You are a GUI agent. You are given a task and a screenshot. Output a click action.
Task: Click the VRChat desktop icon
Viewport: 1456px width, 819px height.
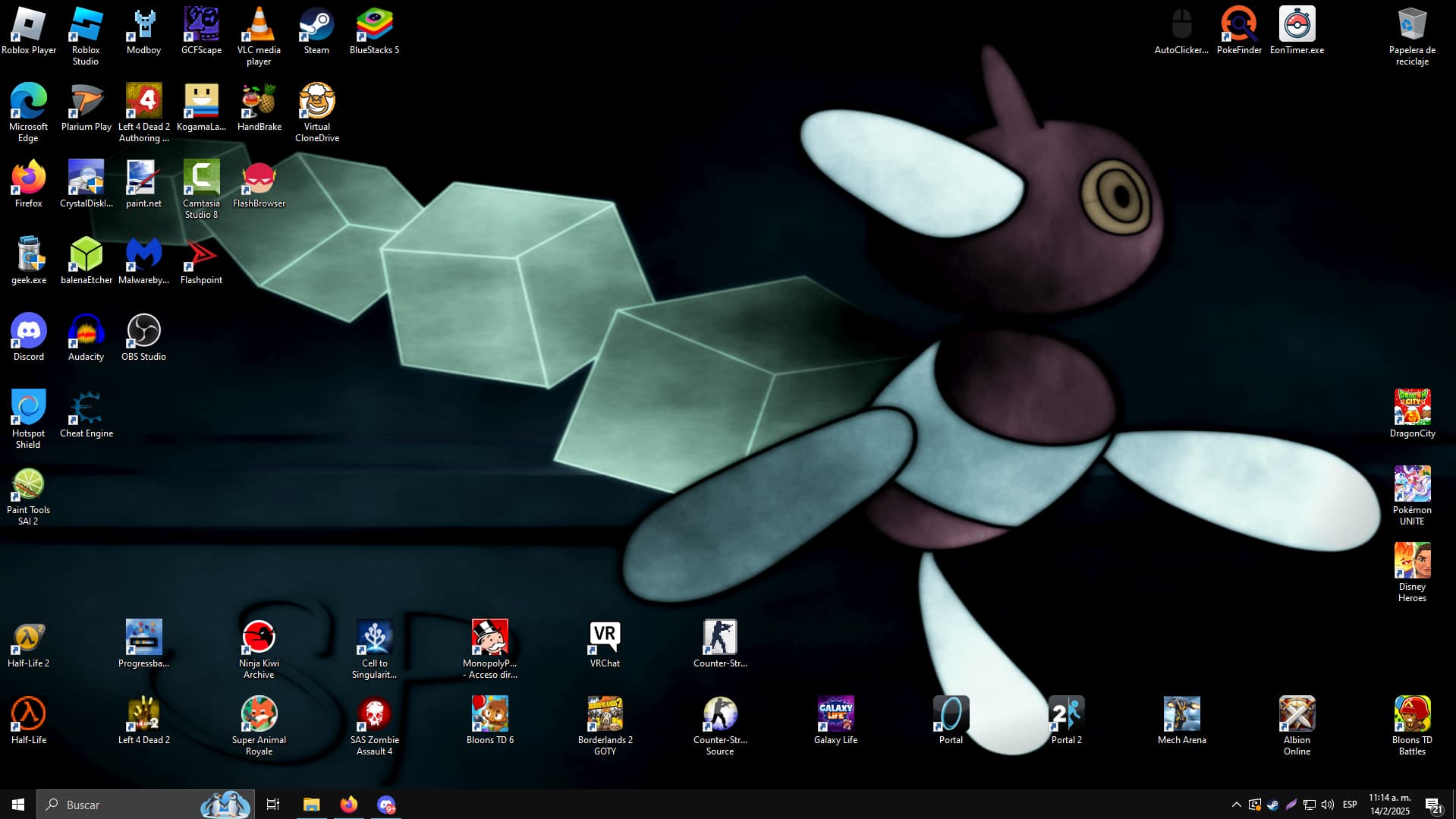tap(605, 644)
